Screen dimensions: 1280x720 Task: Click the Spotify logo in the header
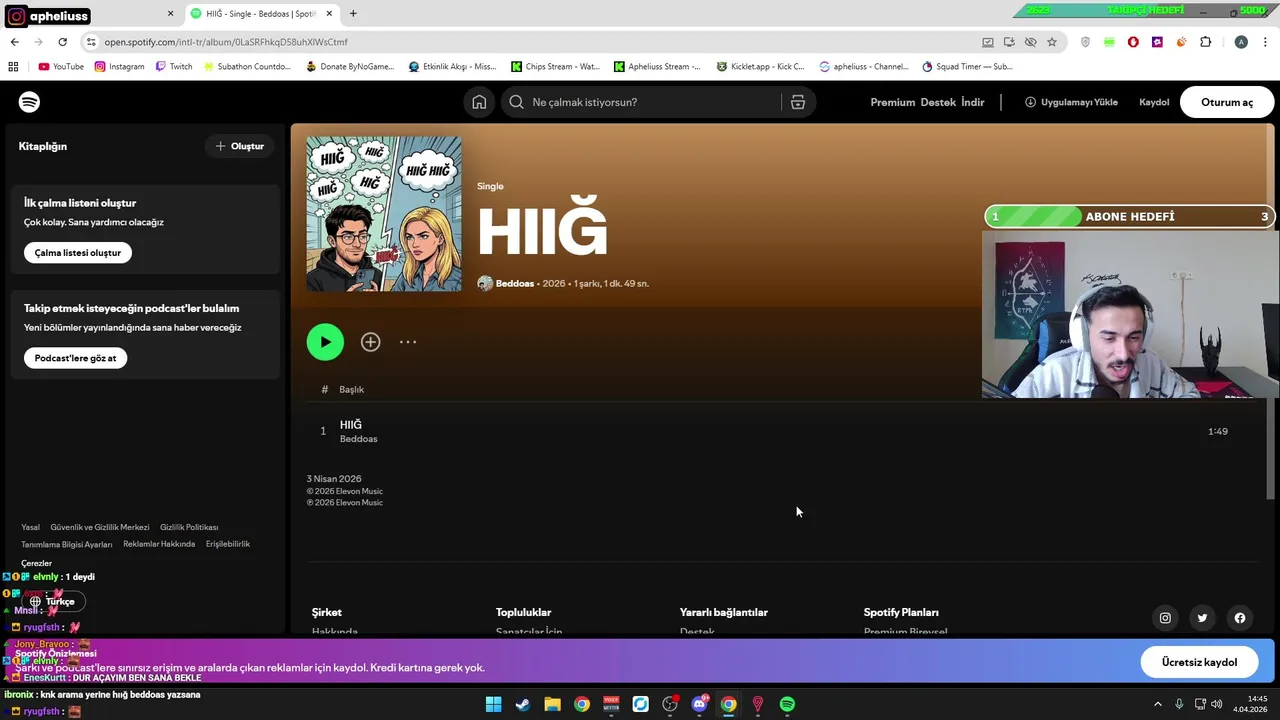29,102
